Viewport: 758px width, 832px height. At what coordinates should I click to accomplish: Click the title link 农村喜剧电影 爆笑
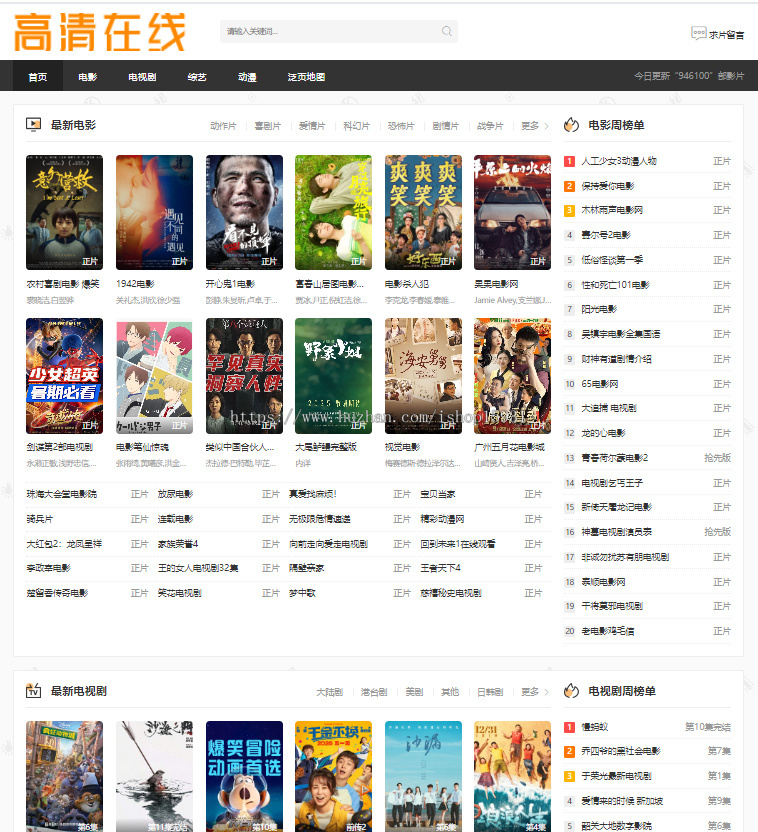pos(63,284)
